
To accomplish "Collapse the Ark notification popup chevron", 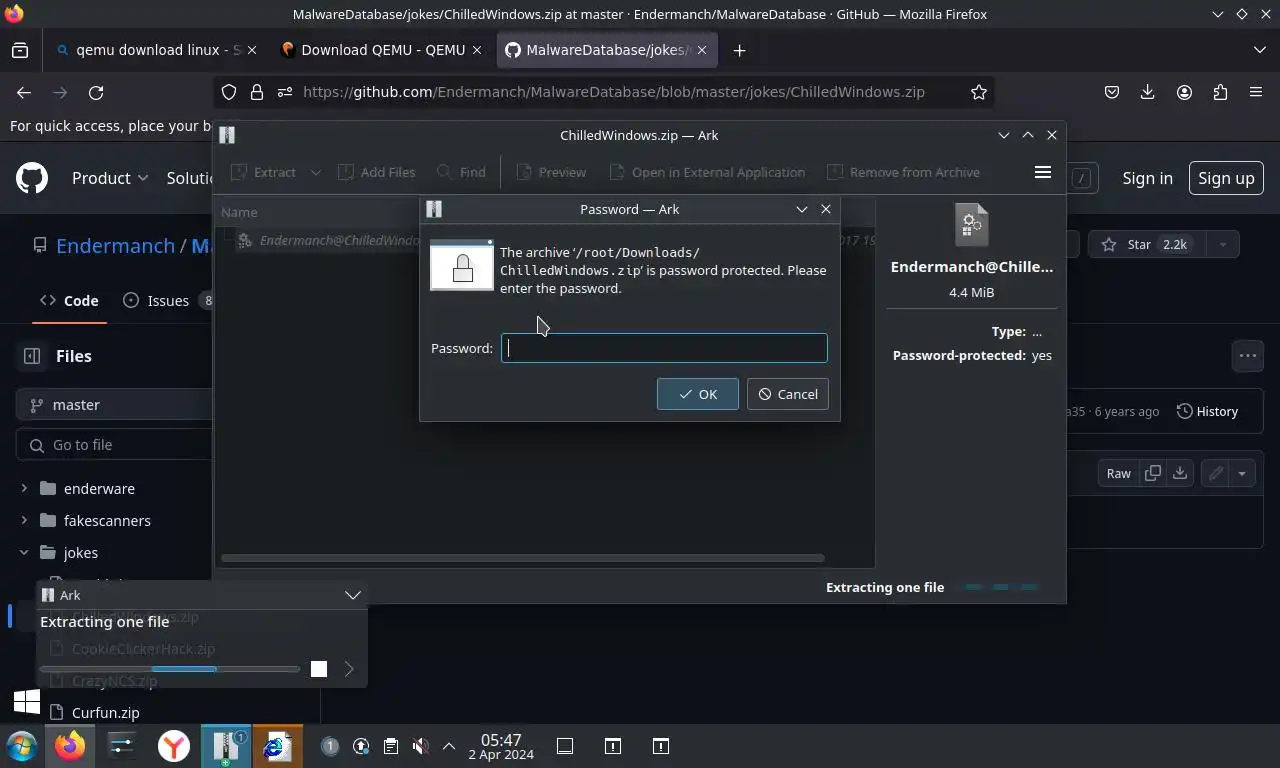I will tap(352, 595).
